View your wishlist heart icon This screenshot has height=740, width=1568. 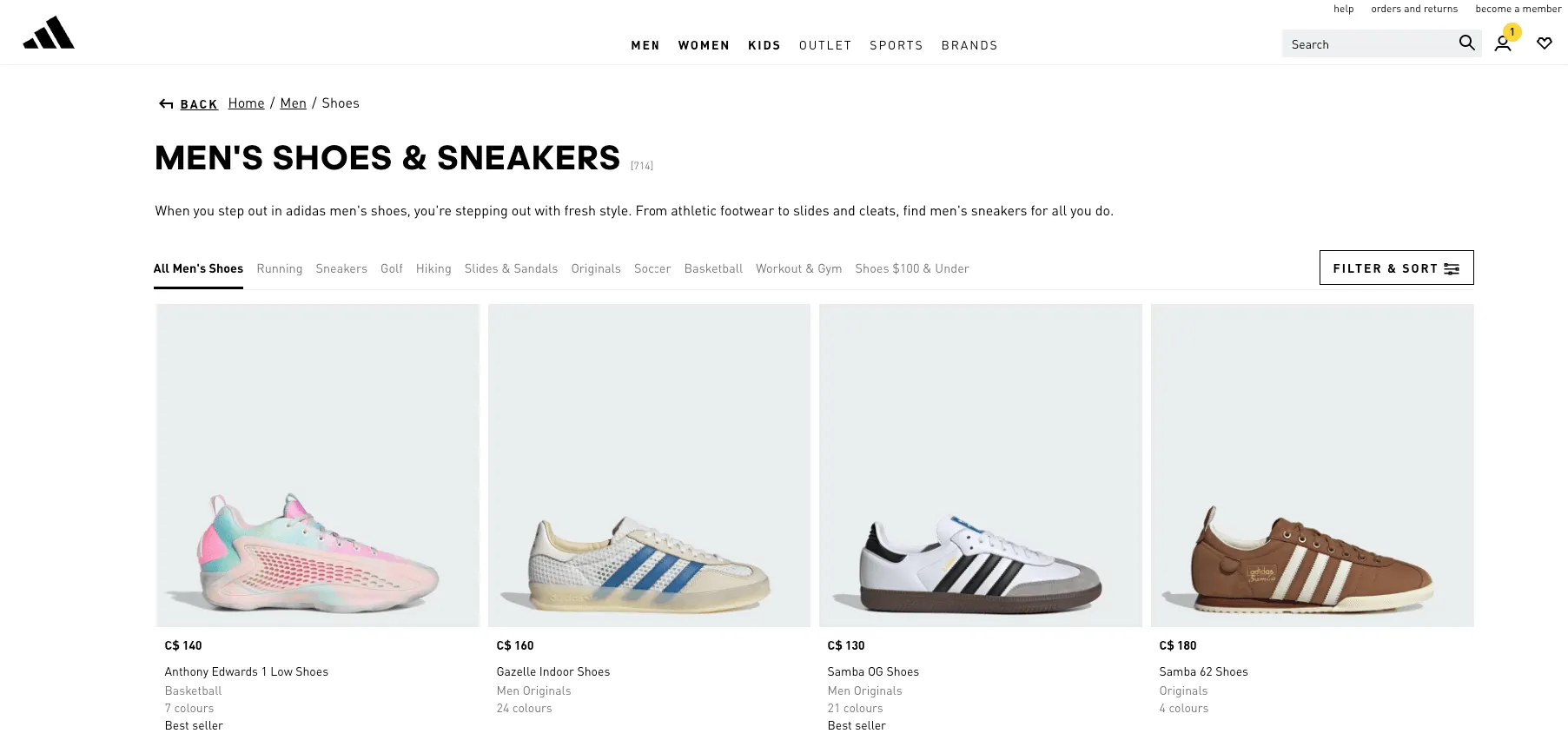[x=1545, y=43]
